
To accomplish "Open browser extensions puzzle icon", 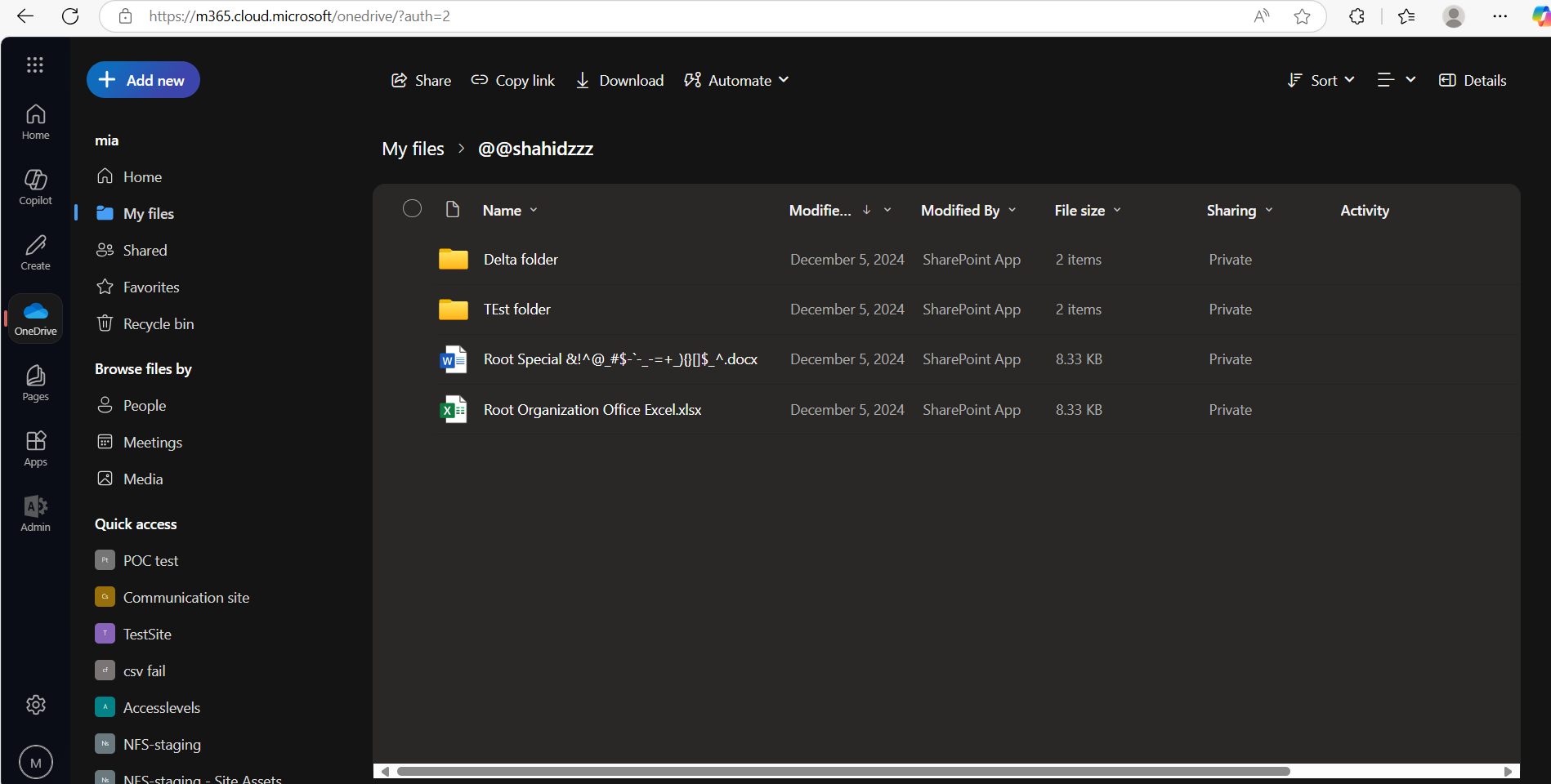I will (x=1357, y=16).
